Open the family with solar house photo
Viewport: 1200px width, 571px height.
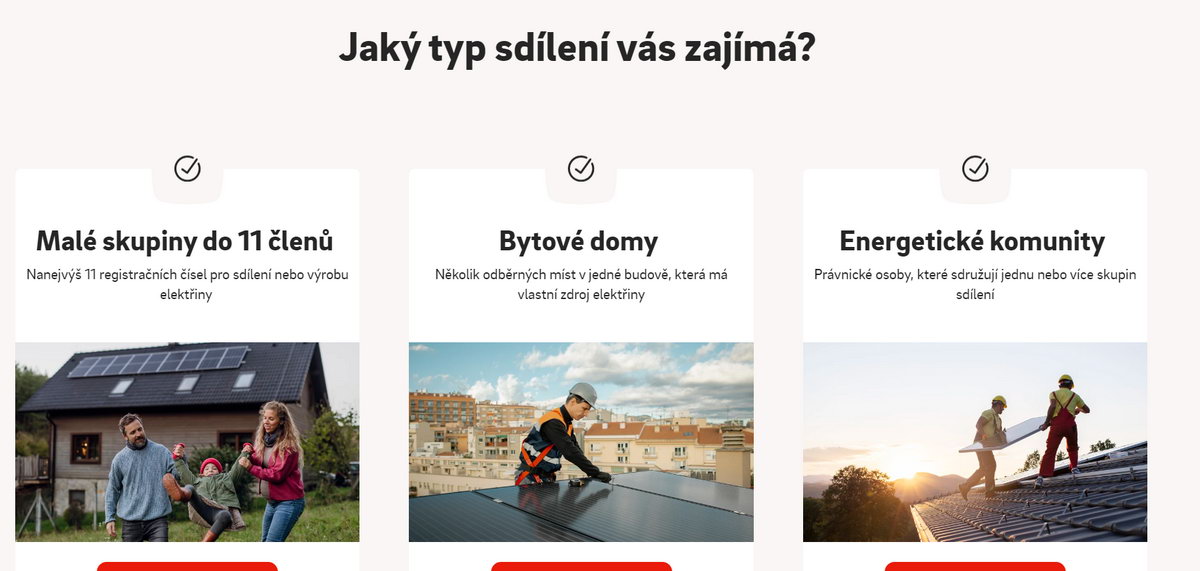(187, 442)
